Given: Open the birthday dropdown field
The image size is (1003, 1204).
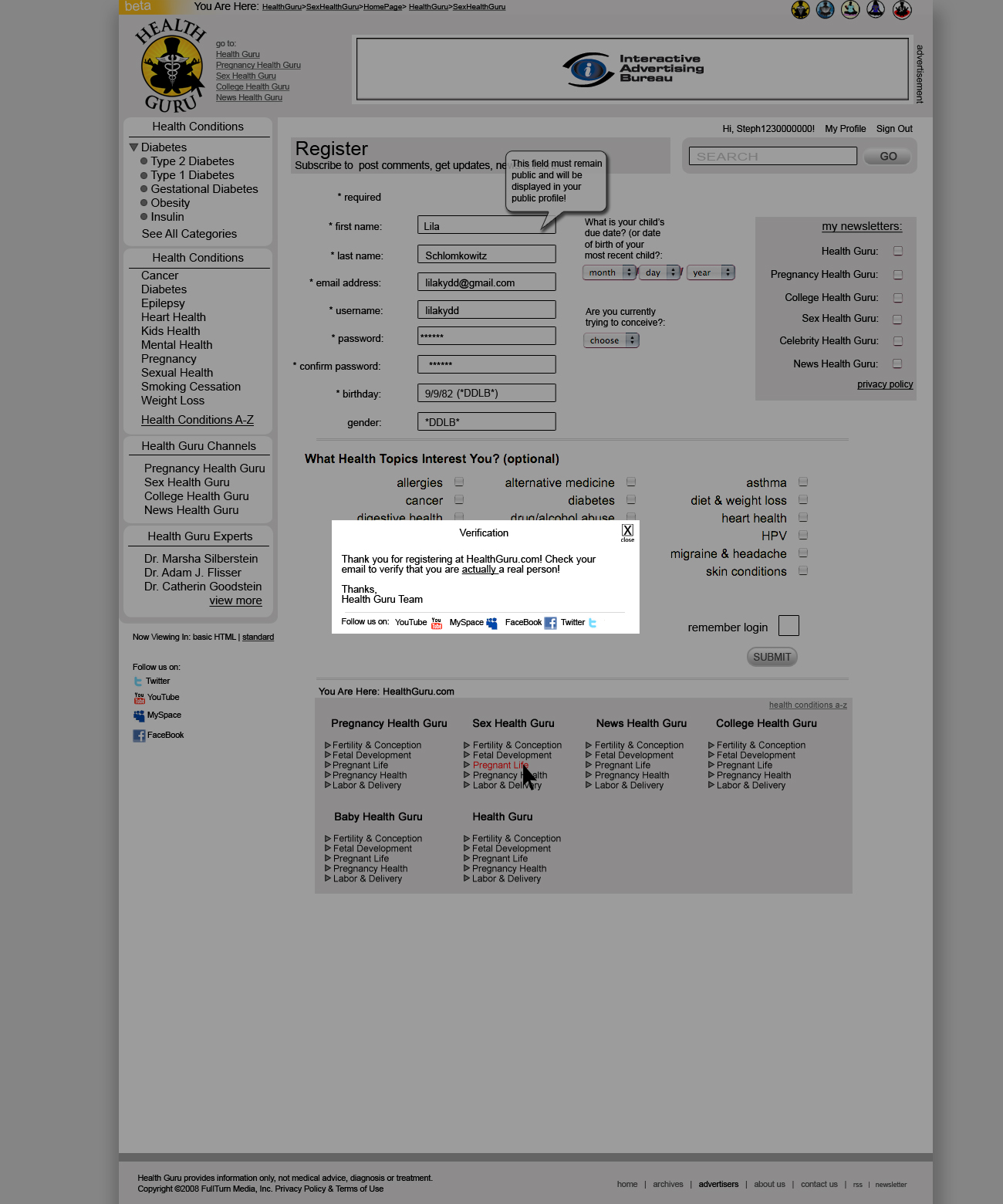Looking at the screenshot, I should pos(486,393).
